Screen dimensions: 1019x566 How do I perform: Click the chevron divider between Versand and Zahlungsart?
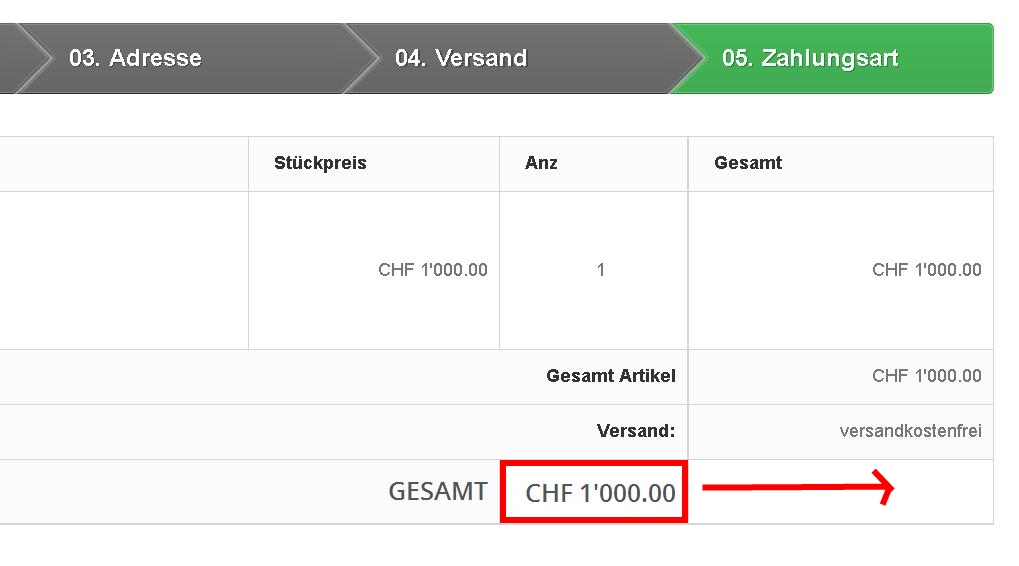(x=687, y=58)
